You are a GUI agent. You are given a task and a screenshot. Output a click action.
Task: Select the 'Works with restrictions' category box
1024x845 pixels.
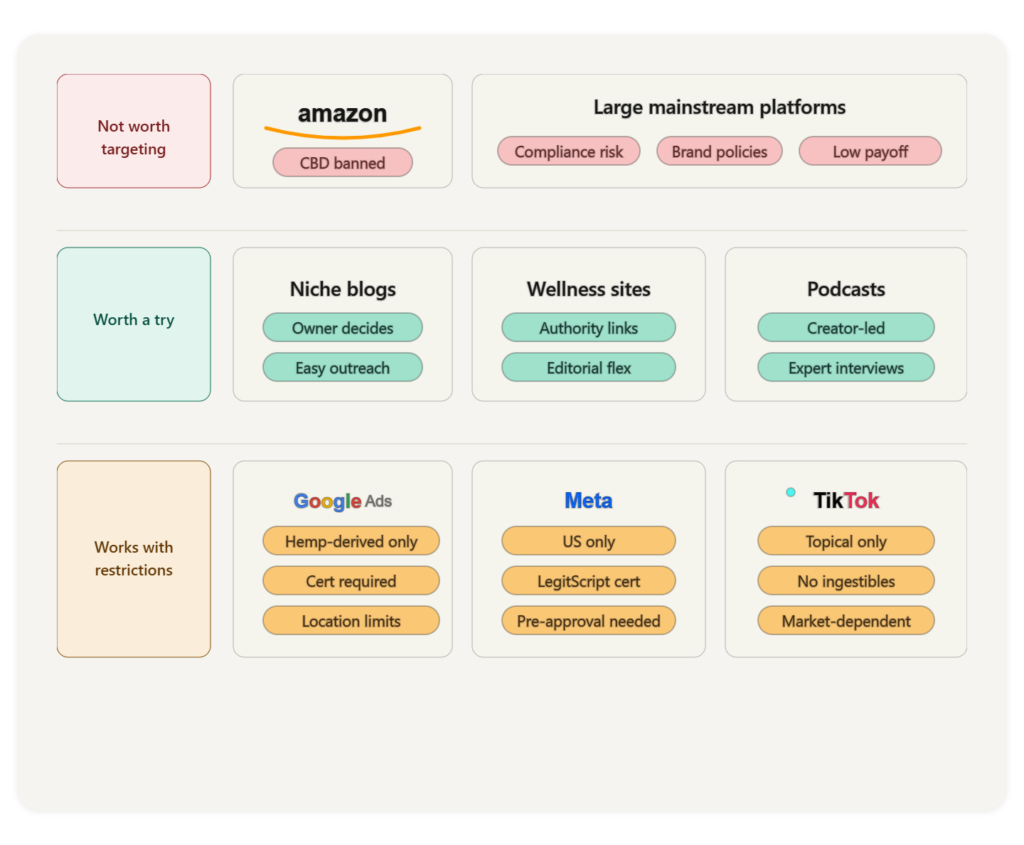pos(134,559)
